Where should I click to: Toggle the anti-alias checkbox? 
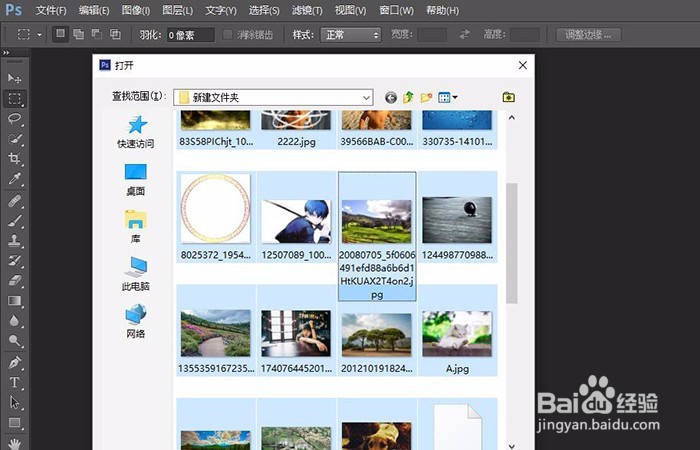(228, 35)
